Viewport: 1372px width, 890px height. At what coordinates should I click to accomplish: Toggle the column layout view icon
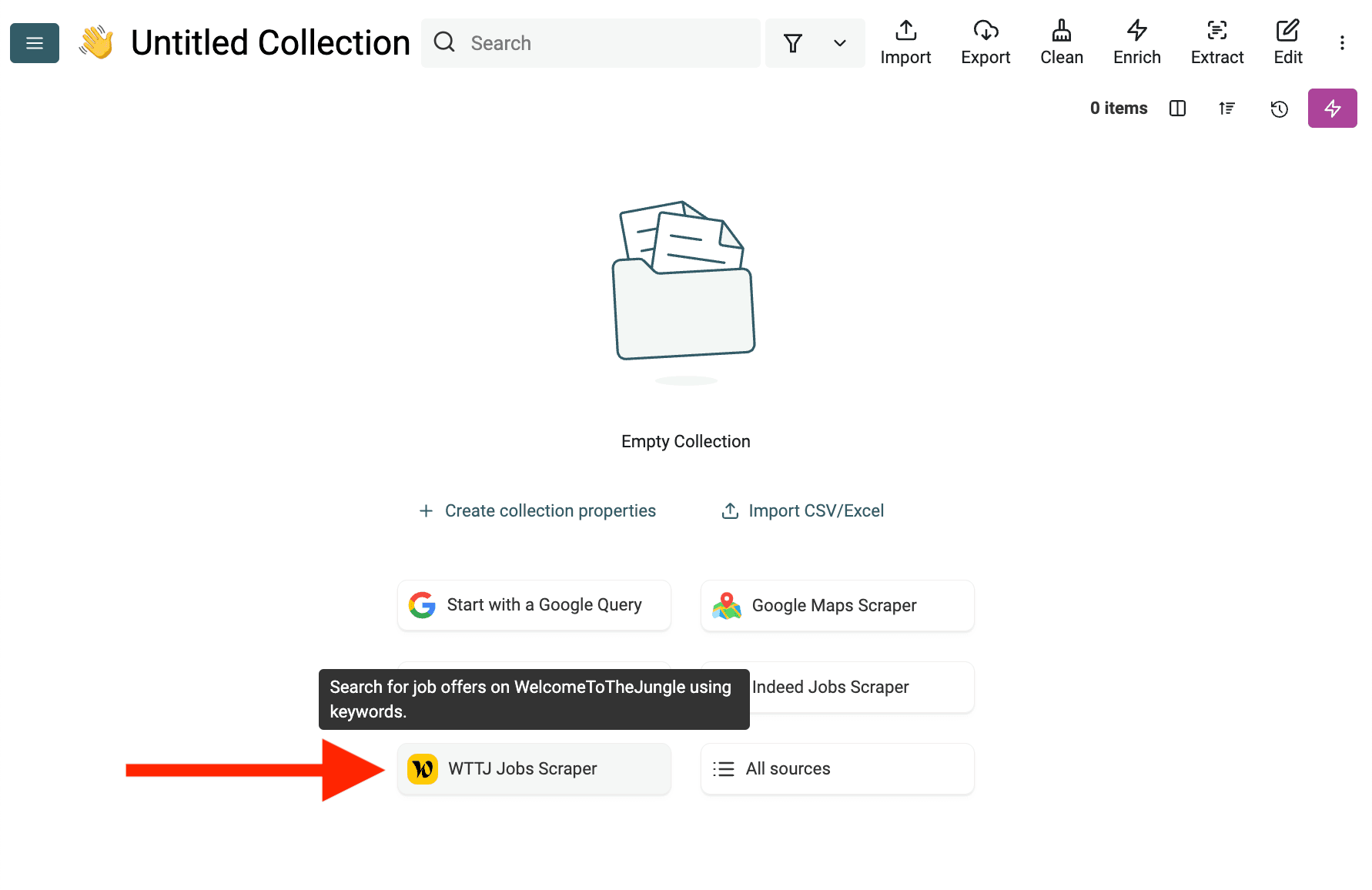[x=1177, y=109]
